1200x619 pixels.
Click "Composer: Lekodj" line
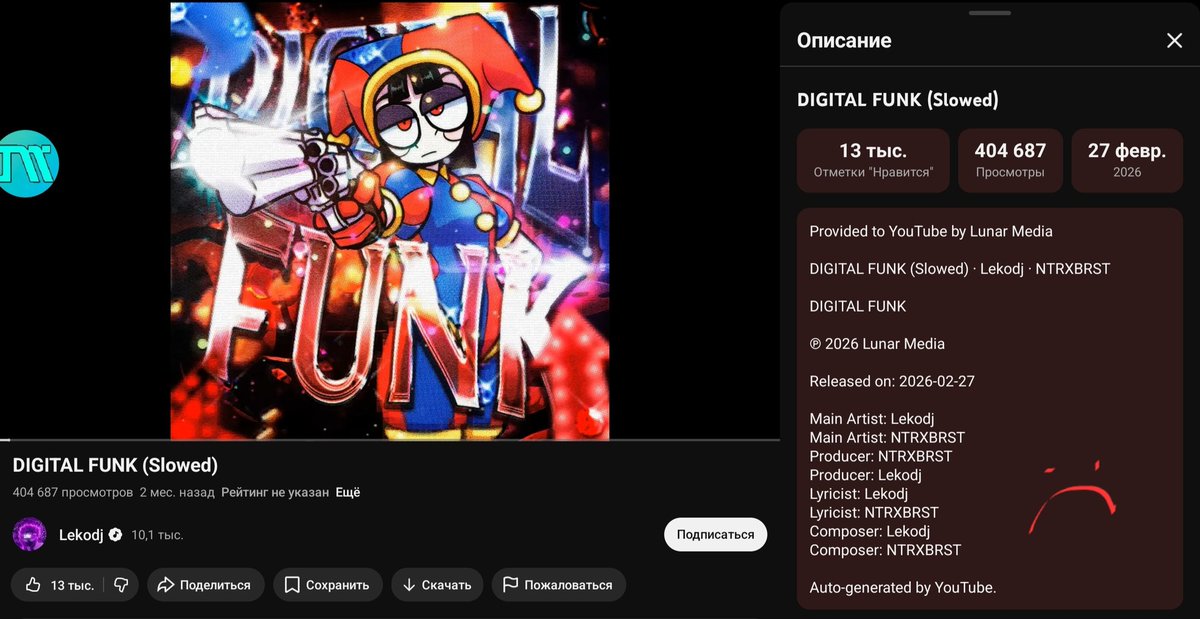(x=870, y=531)
